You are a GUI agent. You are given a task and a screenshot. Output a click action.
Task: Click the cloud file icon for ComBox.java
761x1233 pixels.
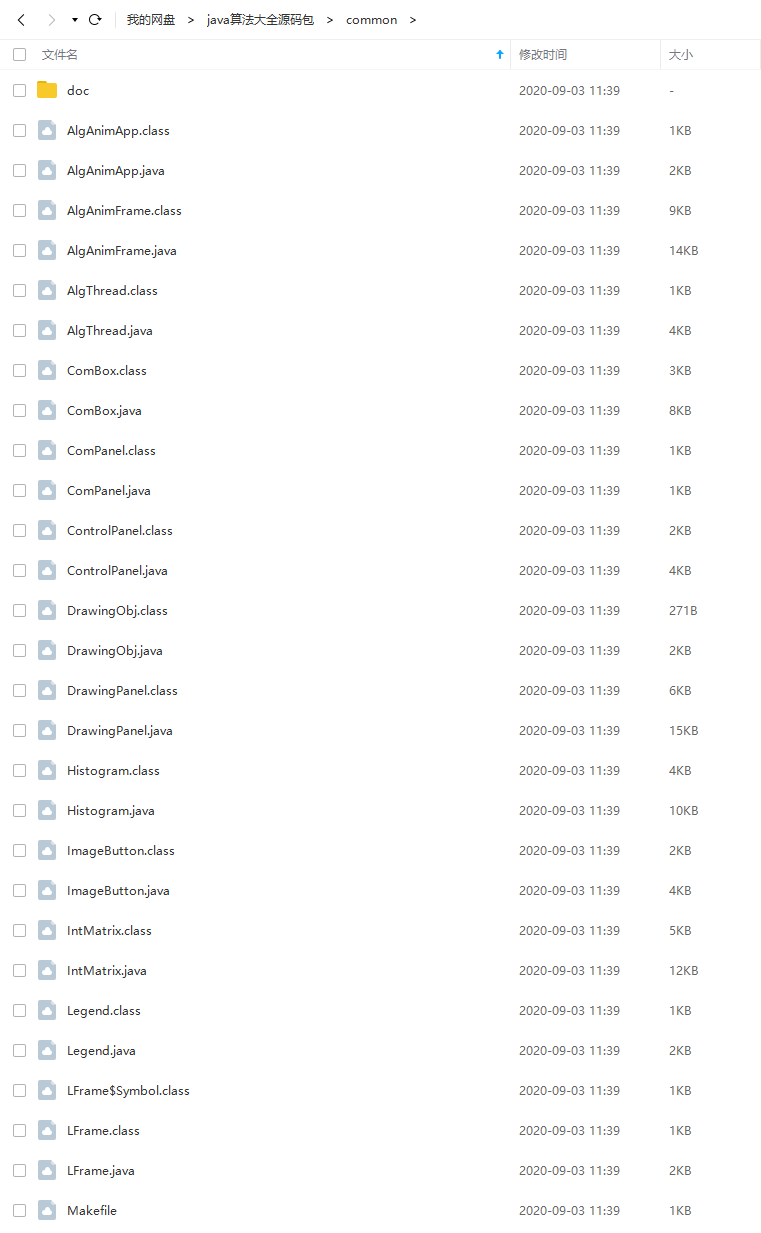47,410
